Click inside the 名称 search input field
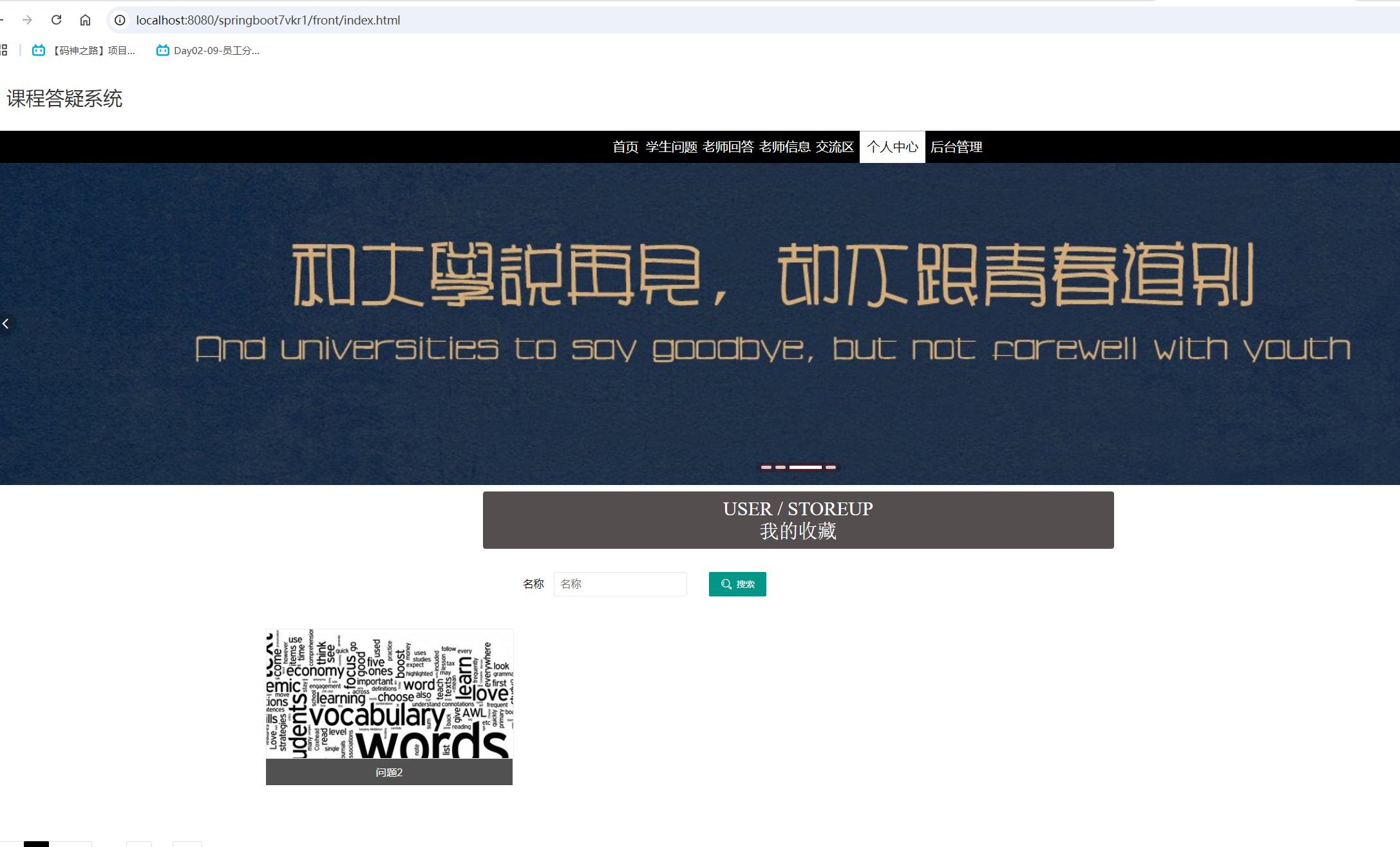 coord(620,584)
